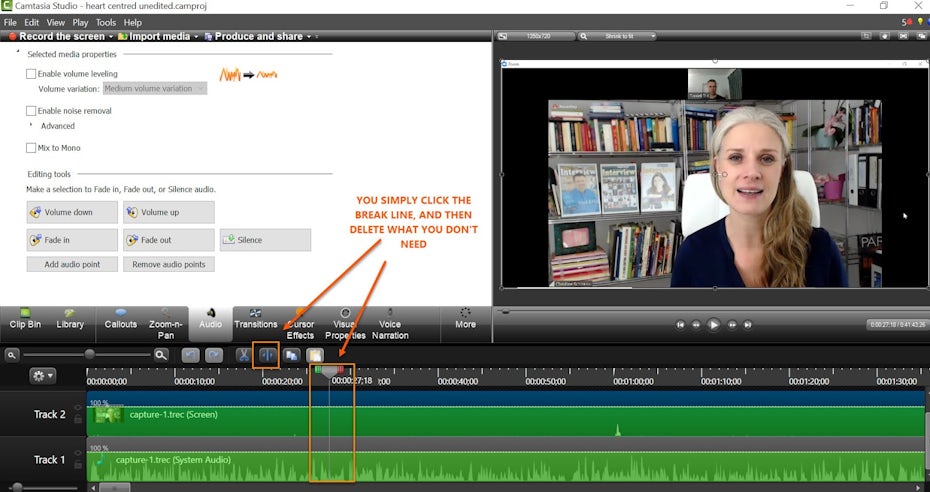Click the Undo arrow on timeline toolbar
The height and width of the screenshot is (492, 930).
[x=190, y=354]
